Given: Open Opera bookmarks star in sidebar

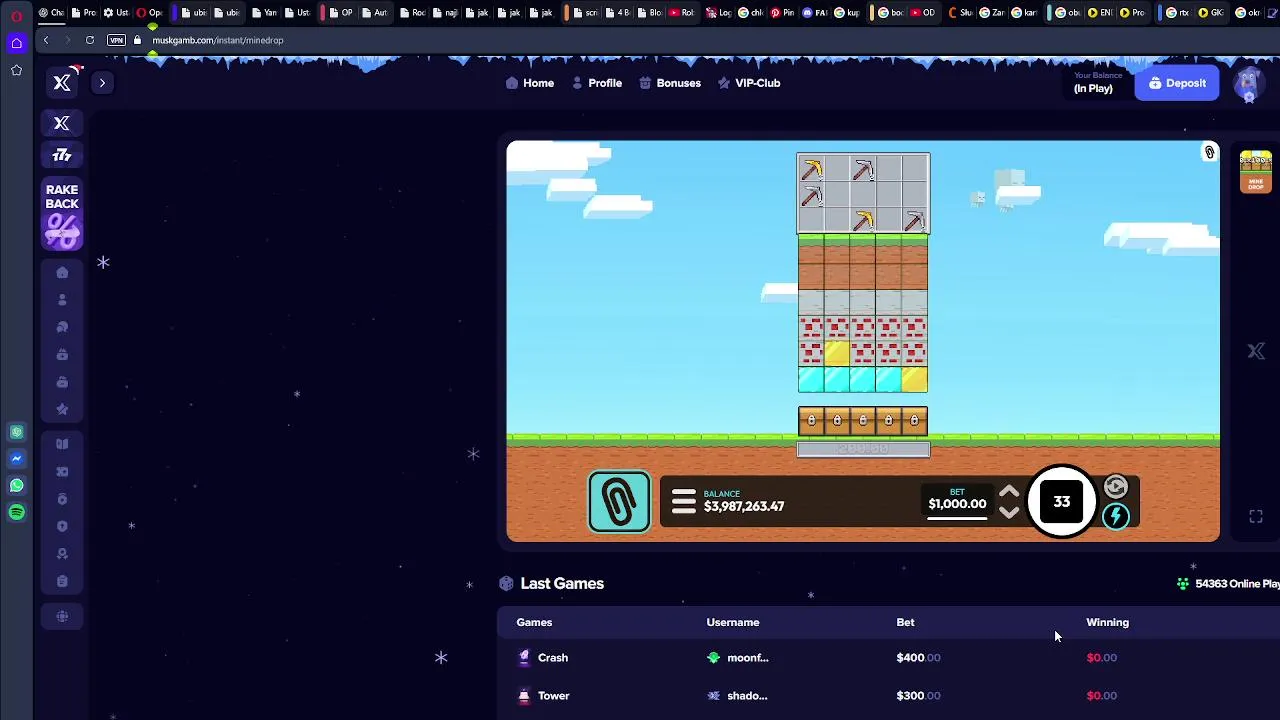Looking at the screenshot, I should coord(16,70).
